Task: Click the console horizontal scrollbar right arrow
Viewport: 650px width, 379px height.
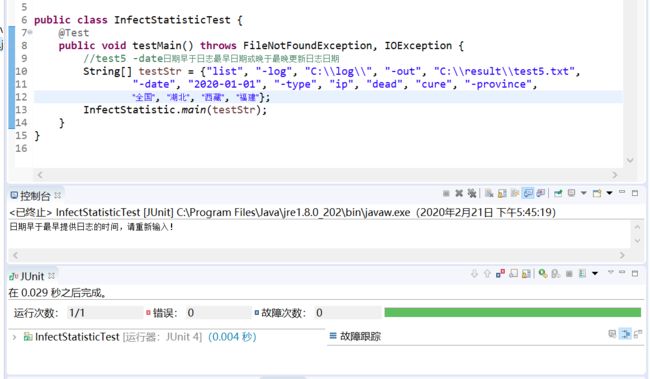Action: click(622, 255)
